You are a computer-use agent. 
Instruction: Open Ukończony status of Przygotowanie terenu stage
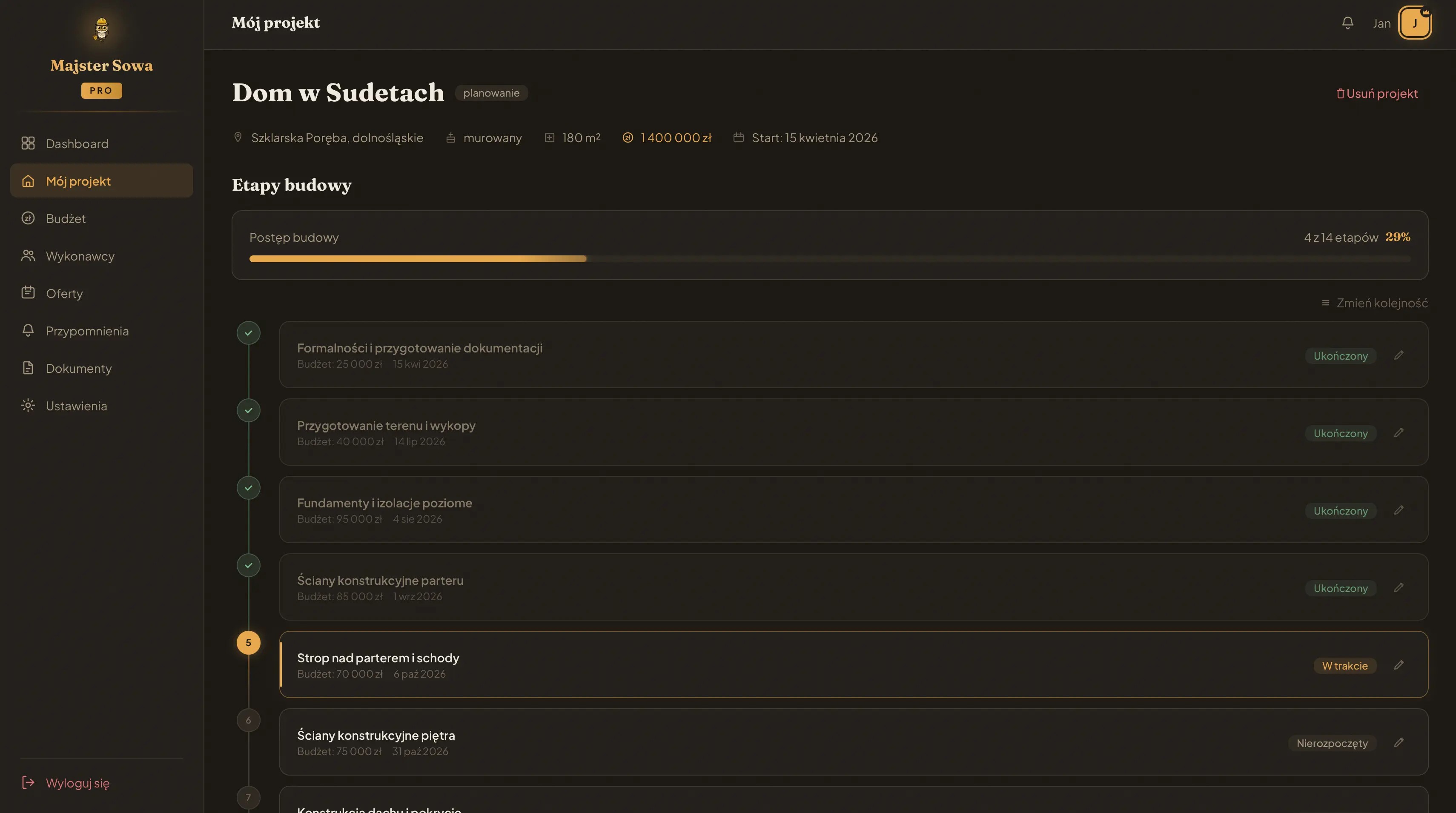[1340, 433]
